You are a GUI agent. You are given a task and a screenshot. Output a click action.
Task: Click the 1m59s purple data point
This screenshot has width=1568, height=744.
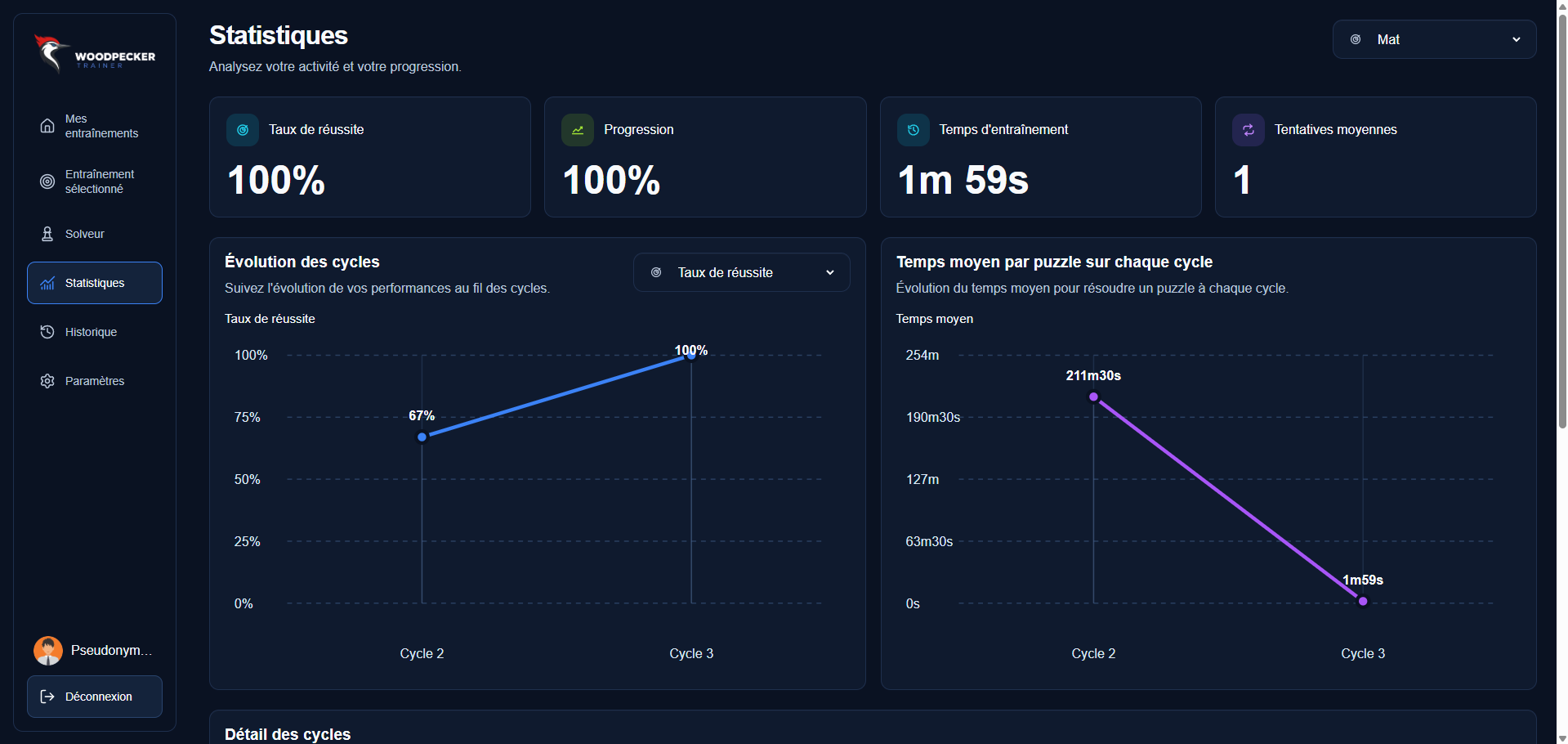1363,601
